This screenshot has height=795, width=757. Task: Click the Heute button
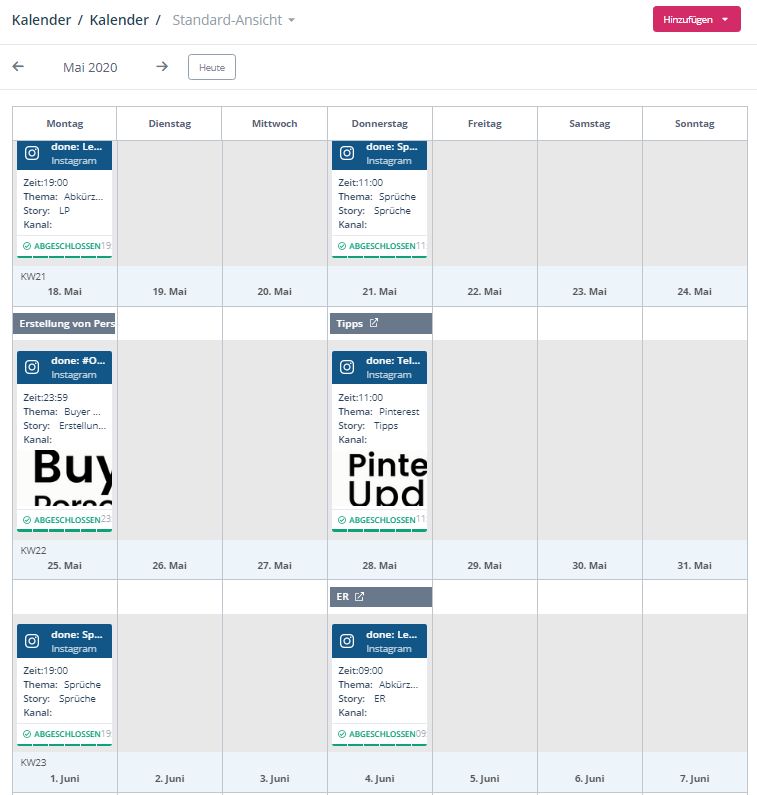coord(212,67)
